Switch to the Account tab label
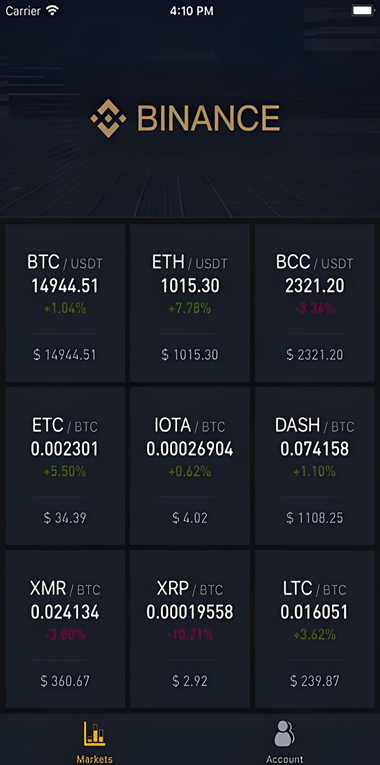 (285, 759)
